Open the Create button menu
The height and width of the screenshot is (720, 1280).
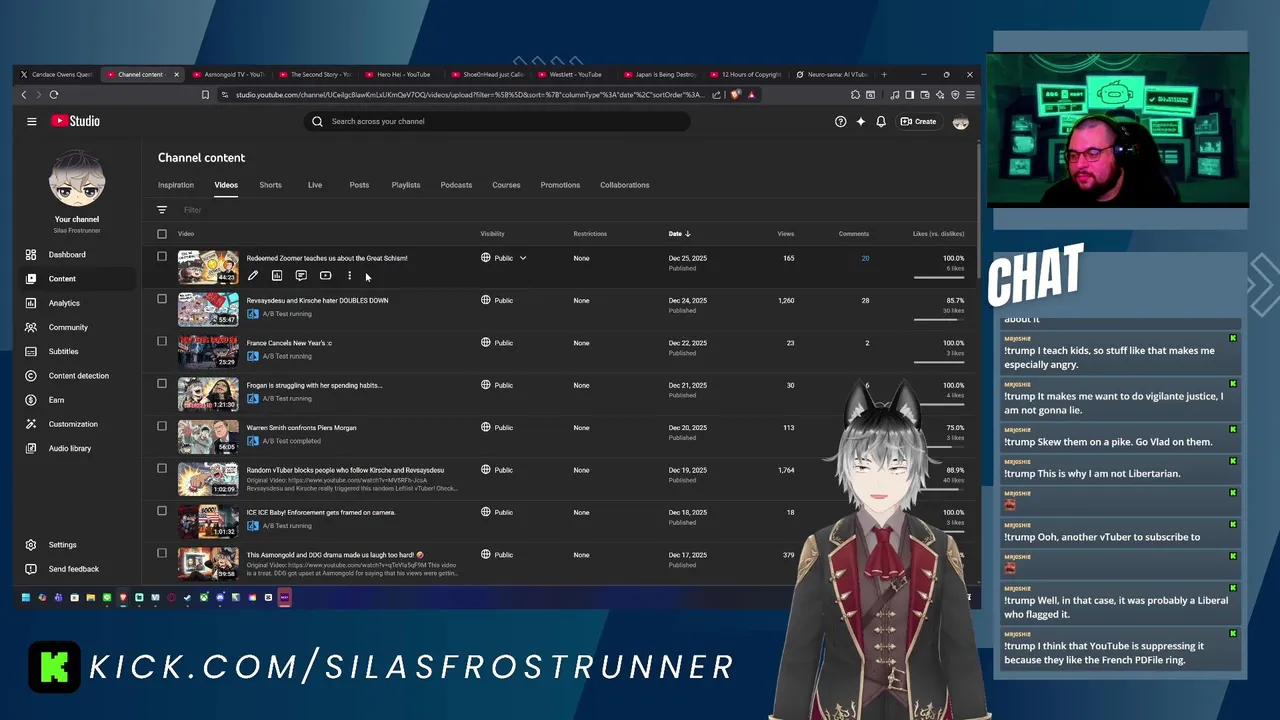point(918,121)
